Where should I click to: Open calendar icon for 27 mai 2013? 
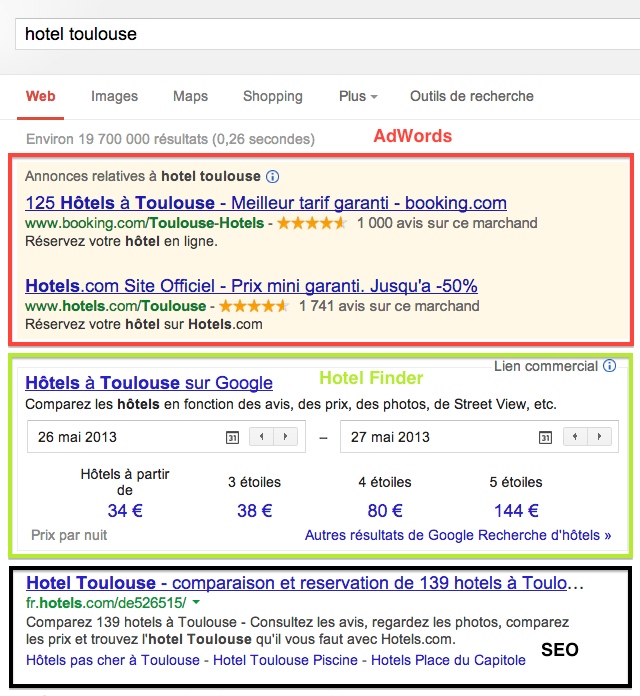pos(545,438)
